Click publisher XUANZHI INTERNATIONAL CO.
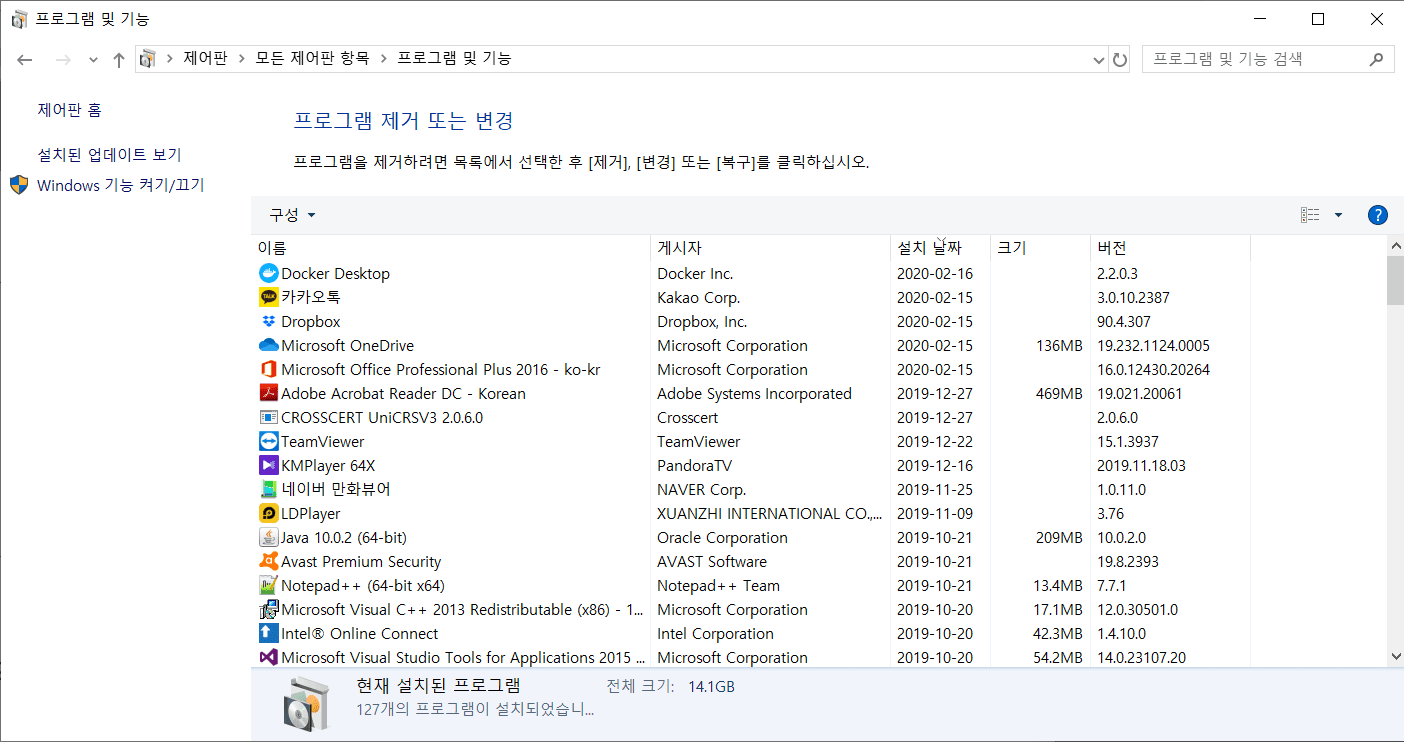Screen dimensions: 1404x742 (770, 513)
